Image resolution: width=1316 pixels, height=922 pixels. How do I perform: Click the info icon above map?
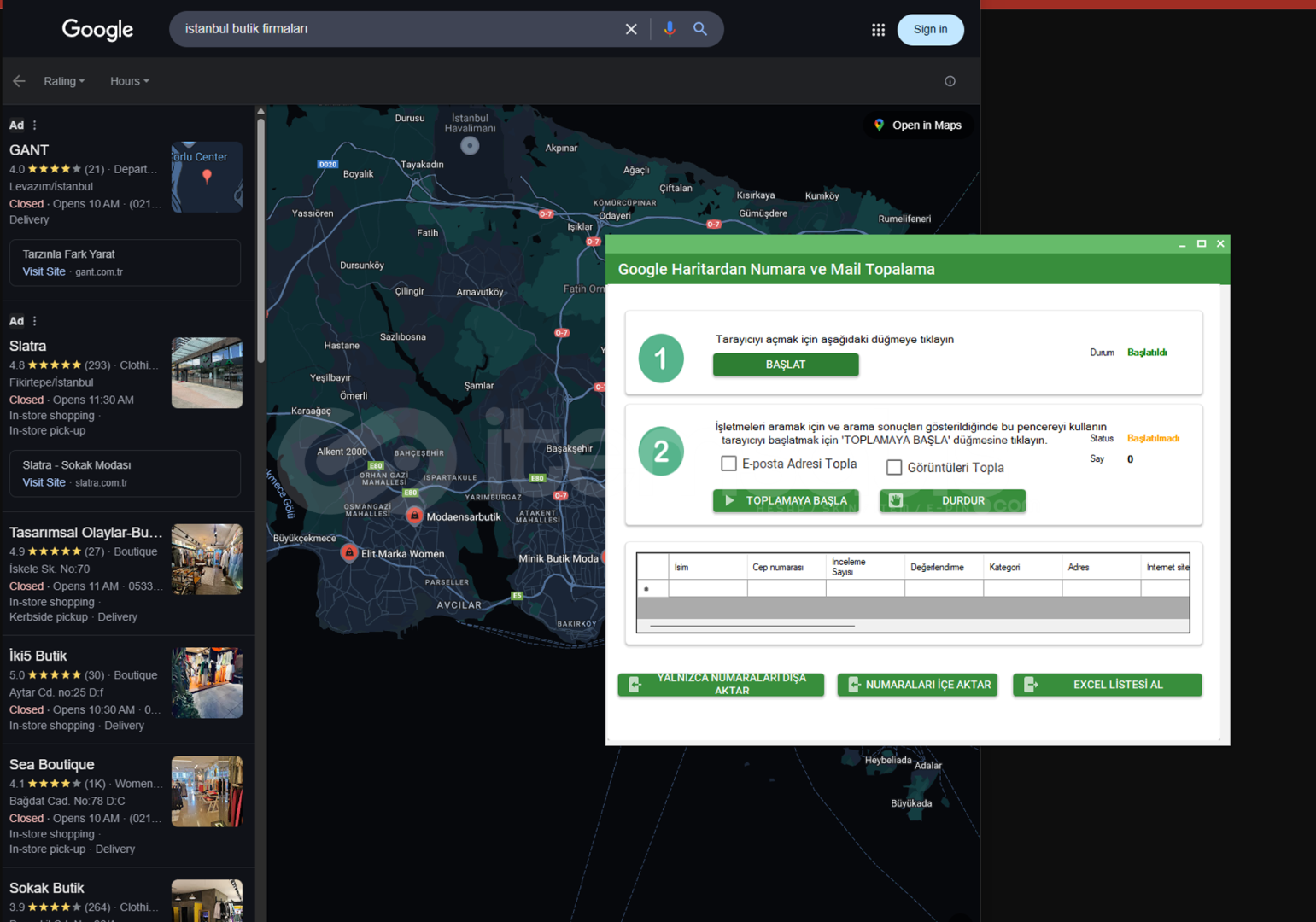[x=950, y=81]
